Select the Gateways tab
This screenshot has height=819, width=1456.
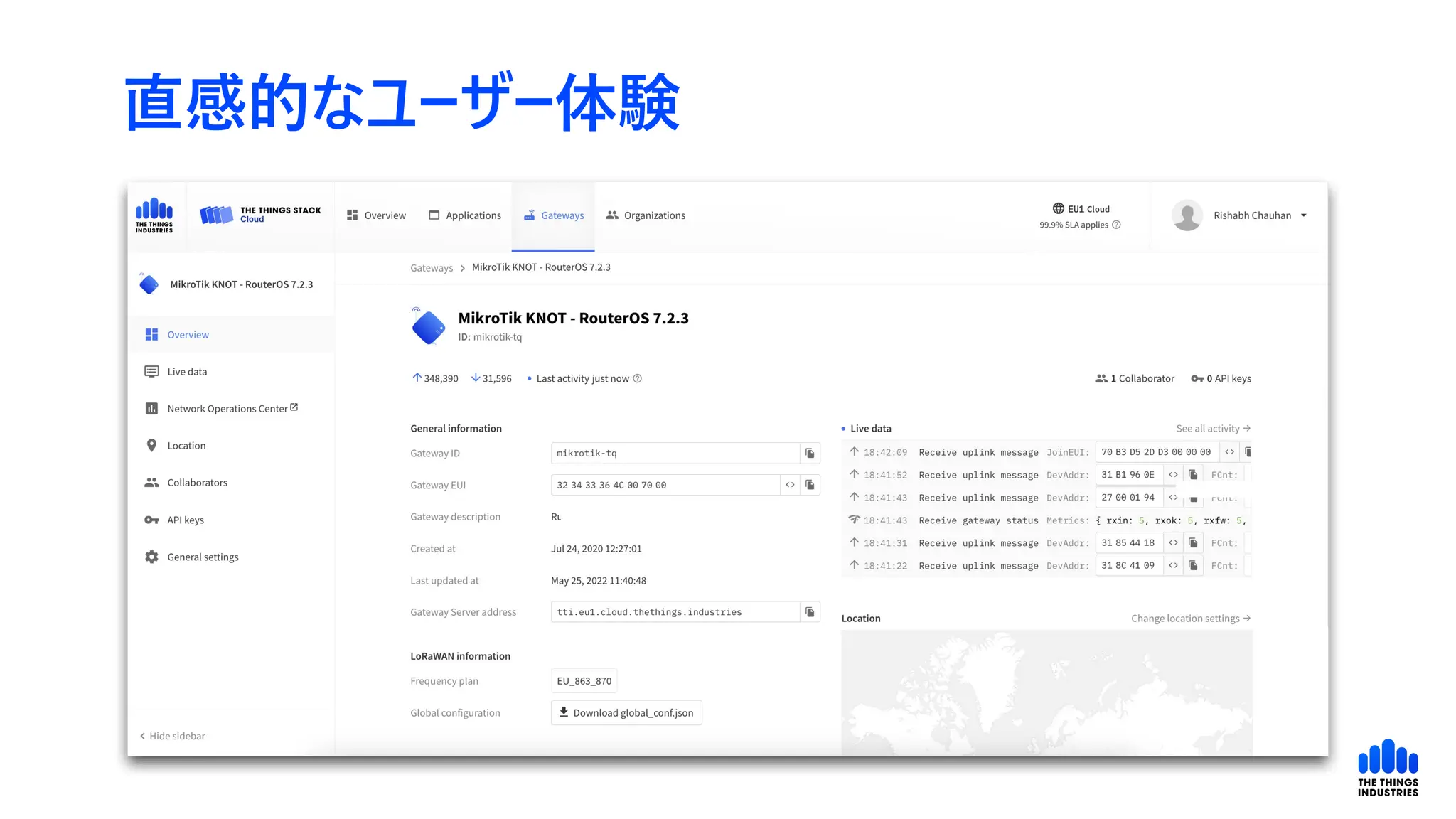click(553, 215)
